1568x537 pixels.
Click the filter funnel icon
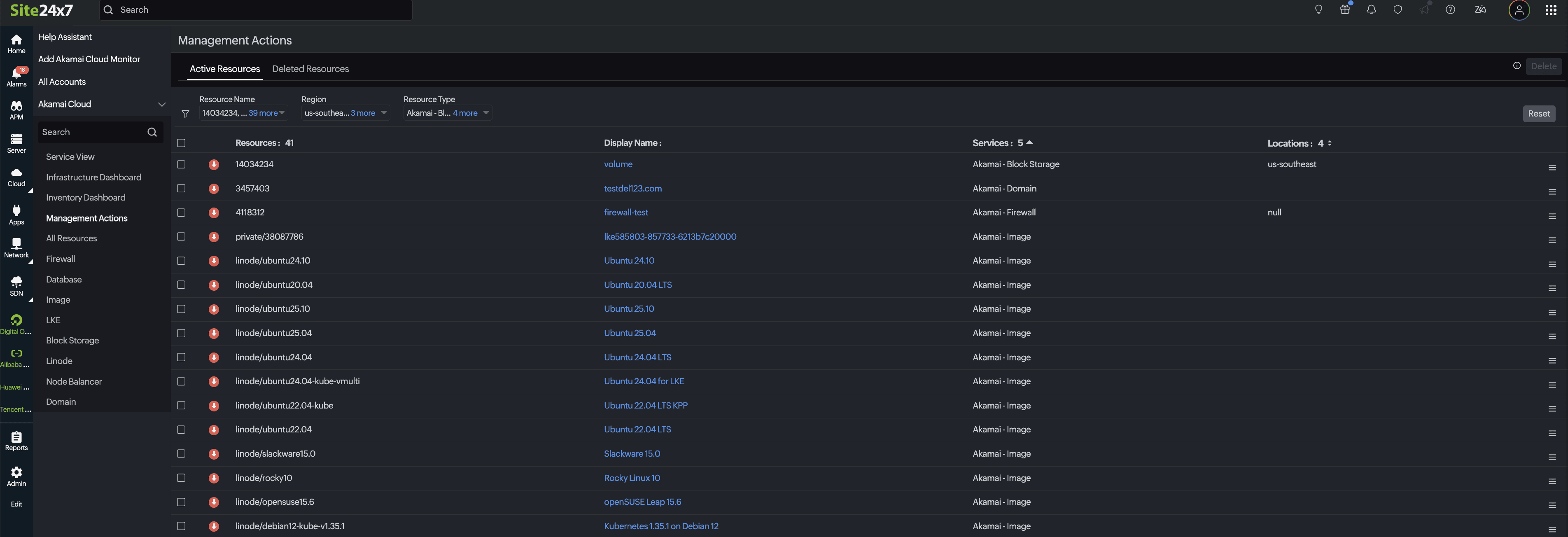pyautogui.click(x=186, y=114)
